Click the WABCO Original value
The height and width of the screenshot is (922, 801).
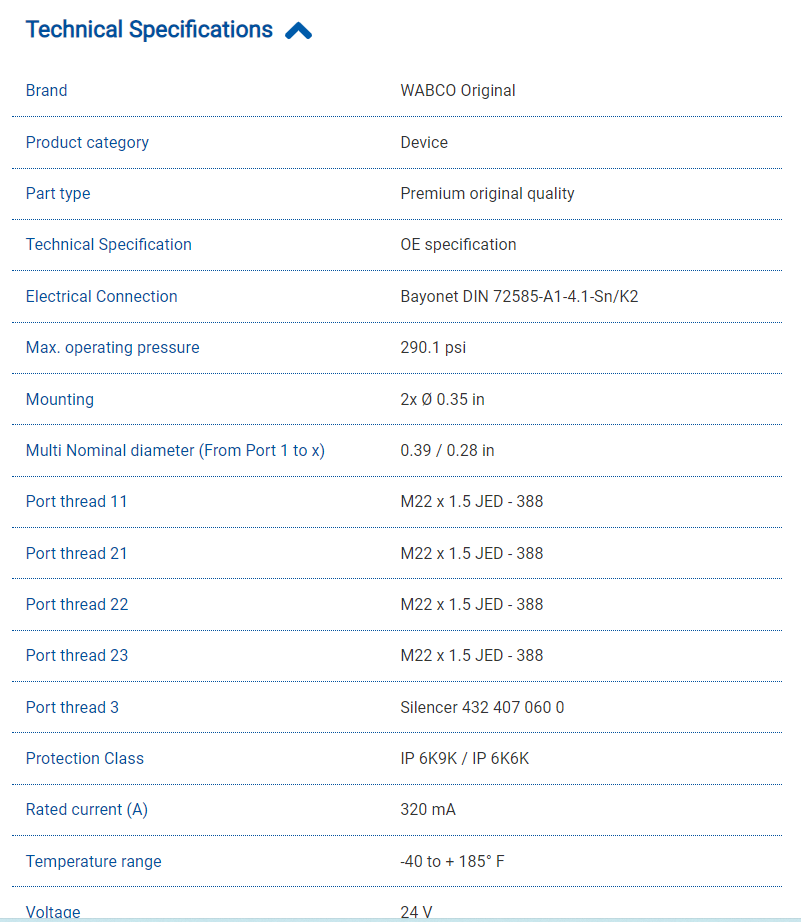[x=458, y=91]
